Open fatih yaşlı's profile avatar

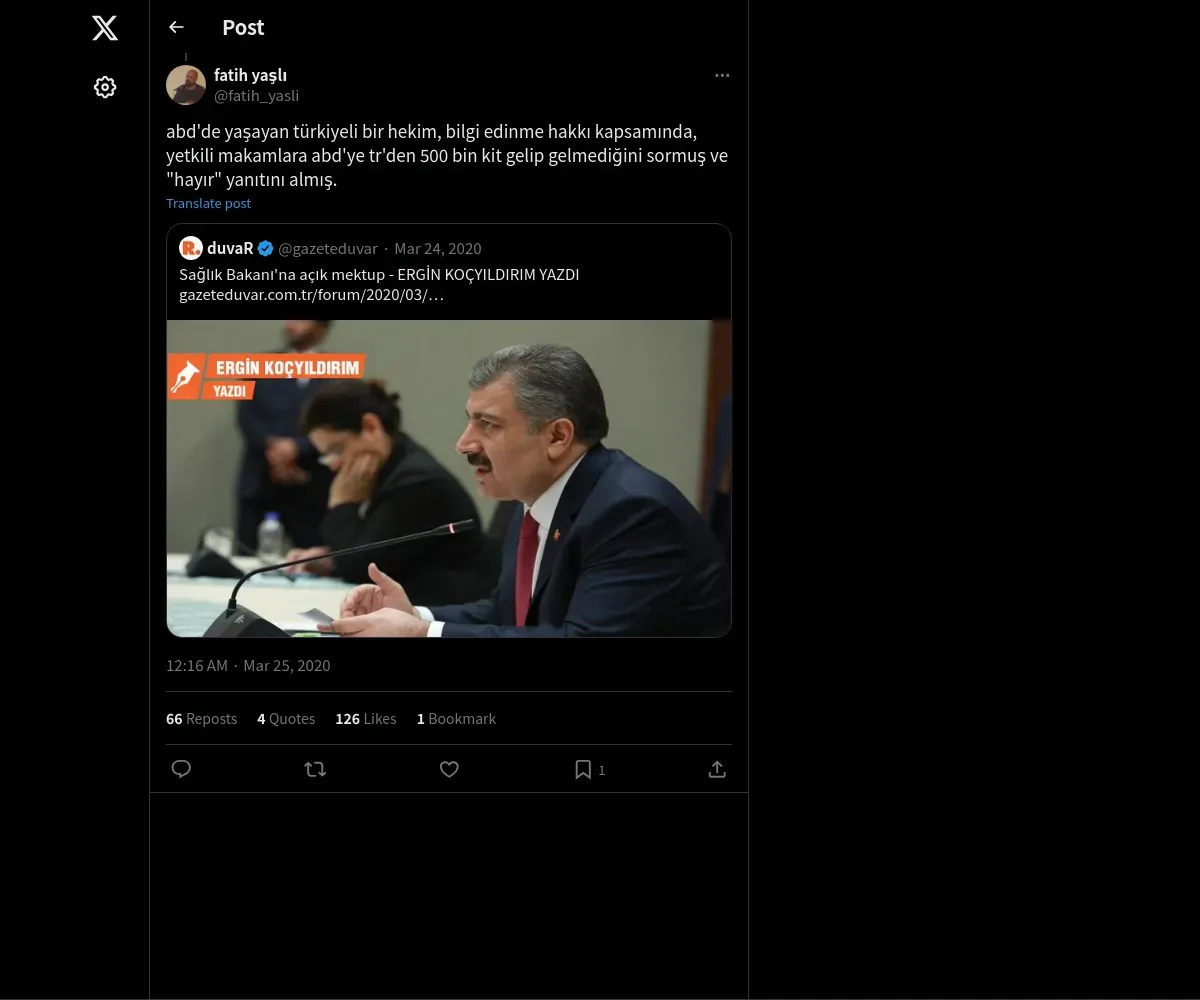click(x=186, y=85)
